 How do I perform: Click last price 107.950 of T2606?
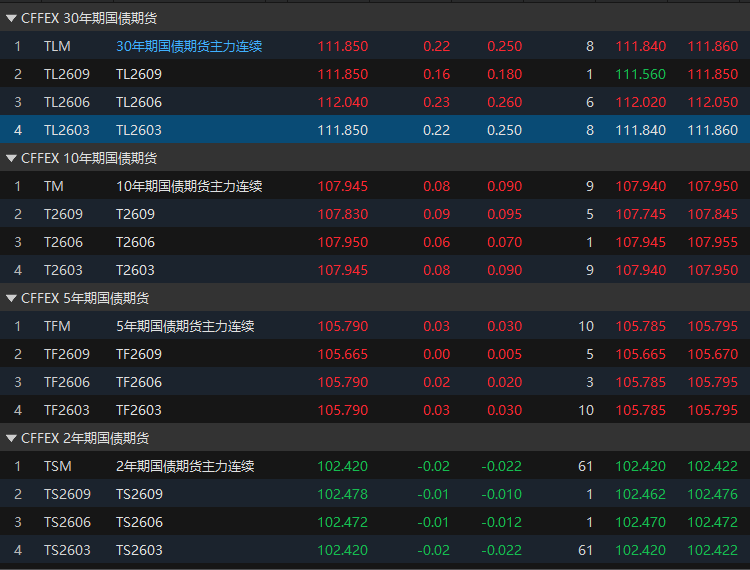342,242
